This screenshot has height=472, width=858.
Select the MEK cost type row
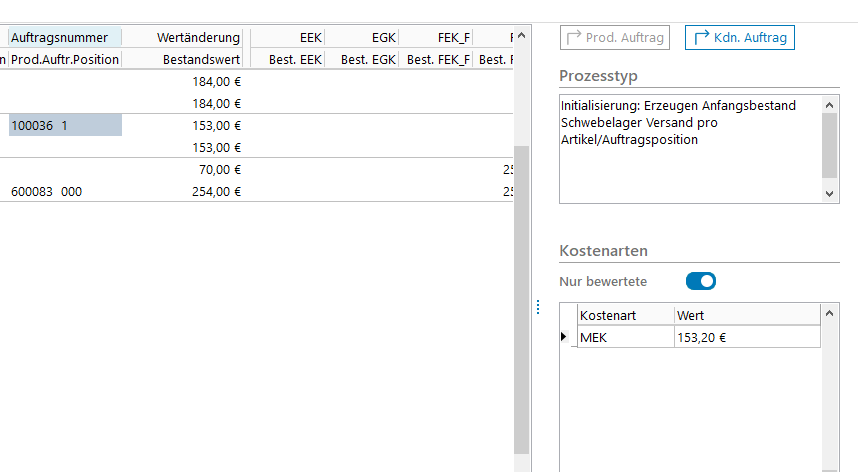625,338
